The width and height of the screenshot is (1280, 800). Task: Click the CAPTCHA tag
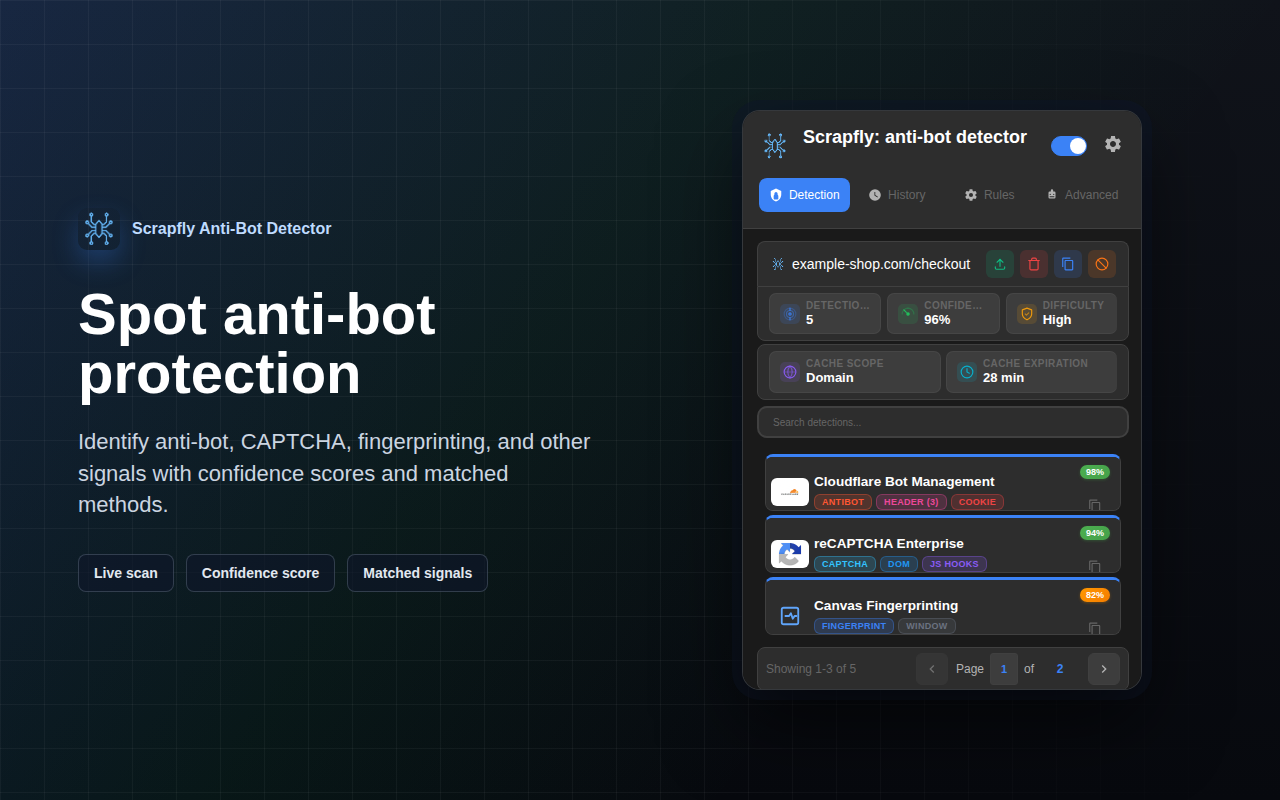coord(845,564)
